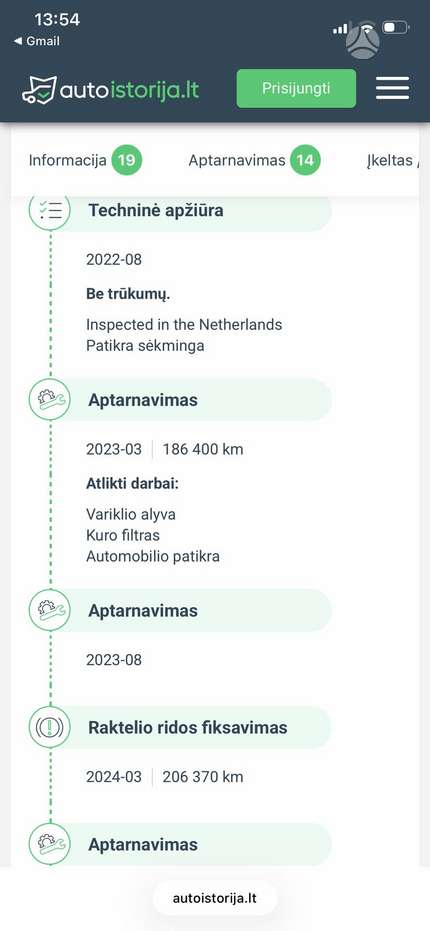Tap the badge showing 14

pos(305,160)
